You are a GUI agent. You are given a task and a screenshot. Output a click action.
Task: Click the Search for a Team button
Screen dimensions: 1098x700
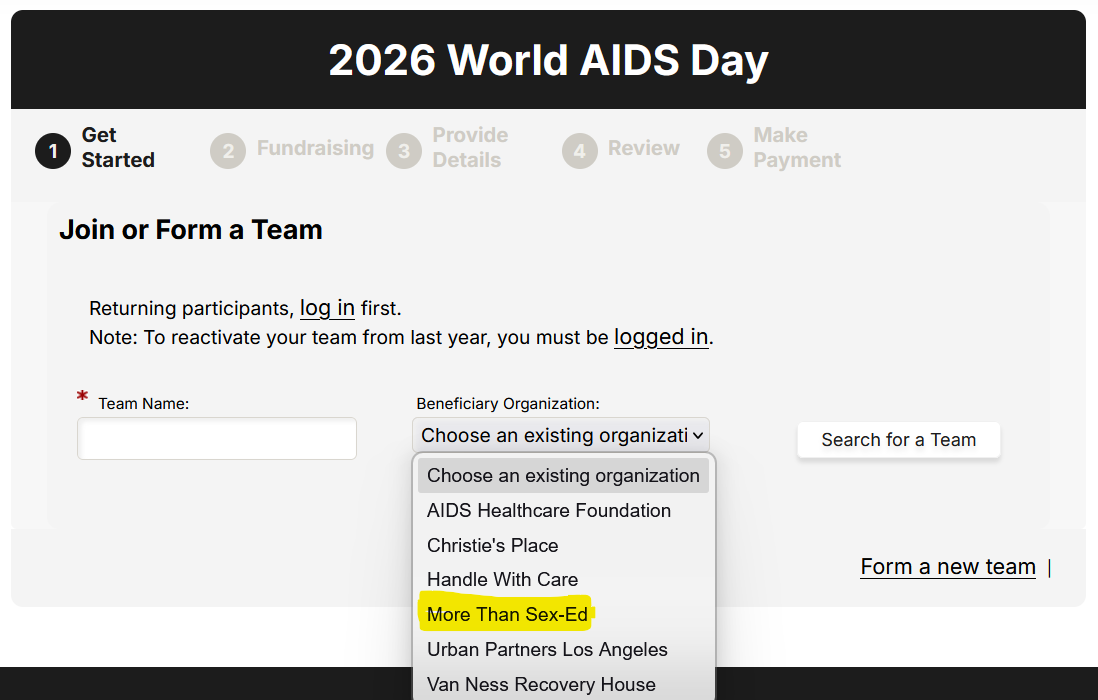(898, 440)
